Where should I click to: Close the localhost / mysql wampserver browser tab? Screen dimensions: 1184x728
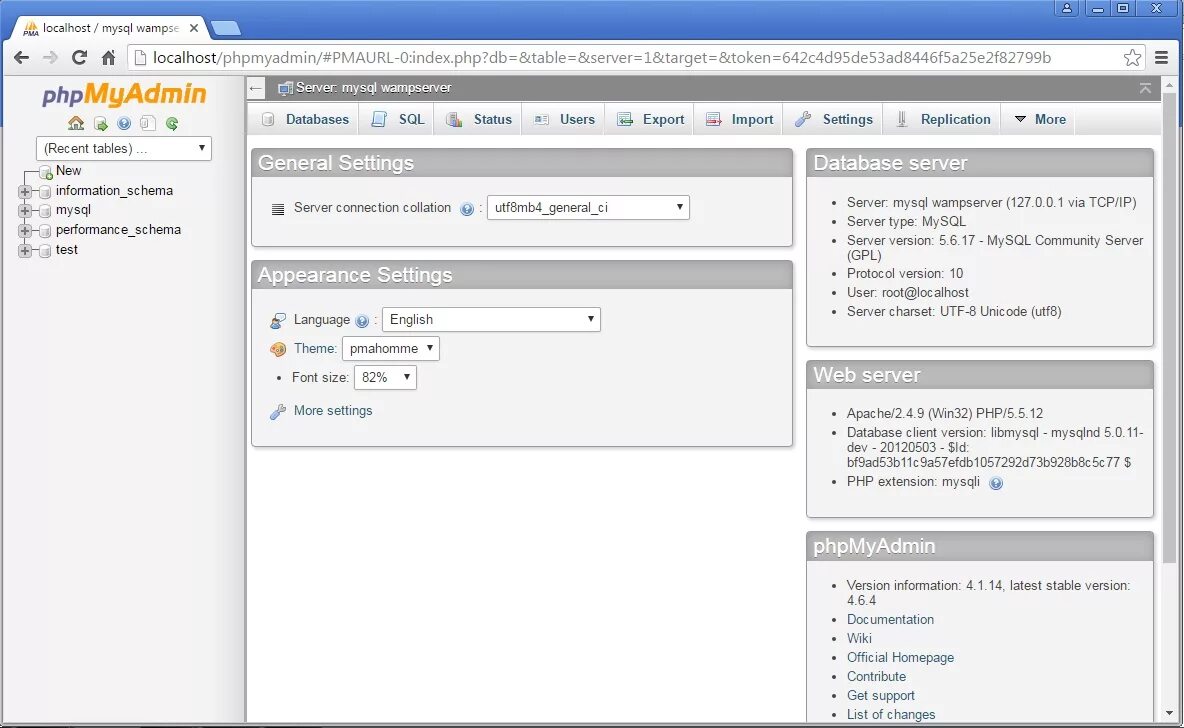(194, 28)
